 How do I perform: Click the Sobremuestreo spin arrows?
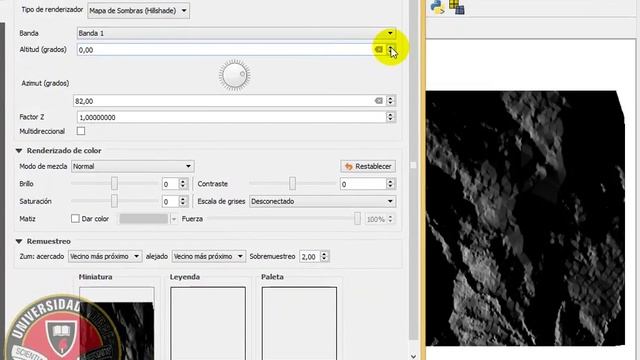point(324,256)
